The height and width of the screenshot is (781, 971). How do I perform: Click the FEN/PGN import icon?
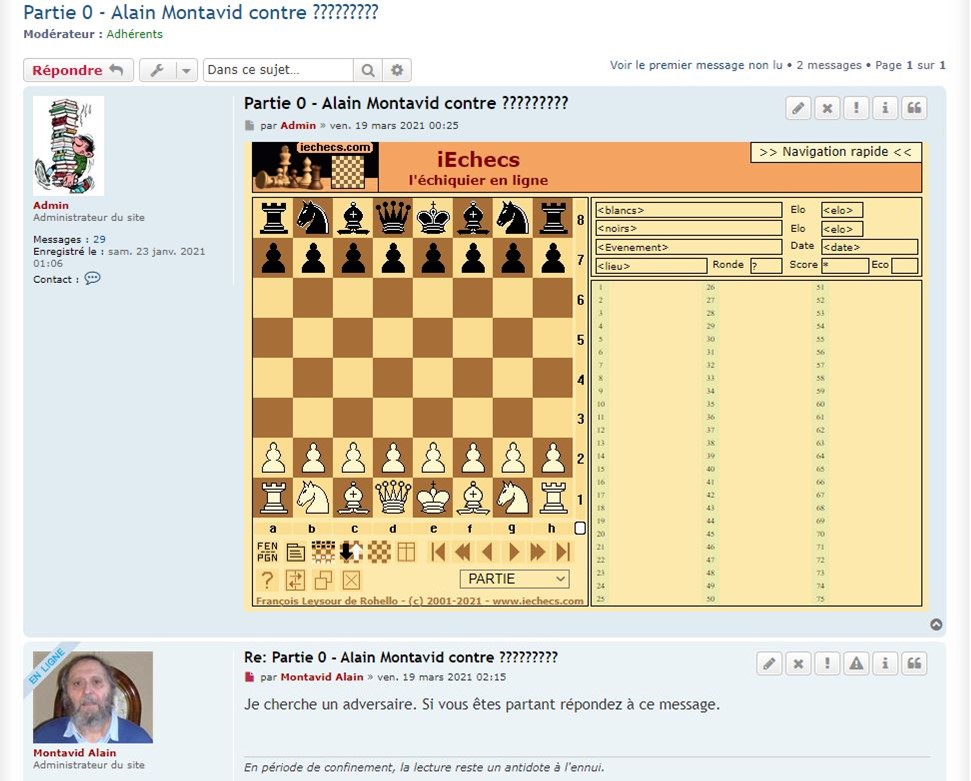tap(267, 552)
